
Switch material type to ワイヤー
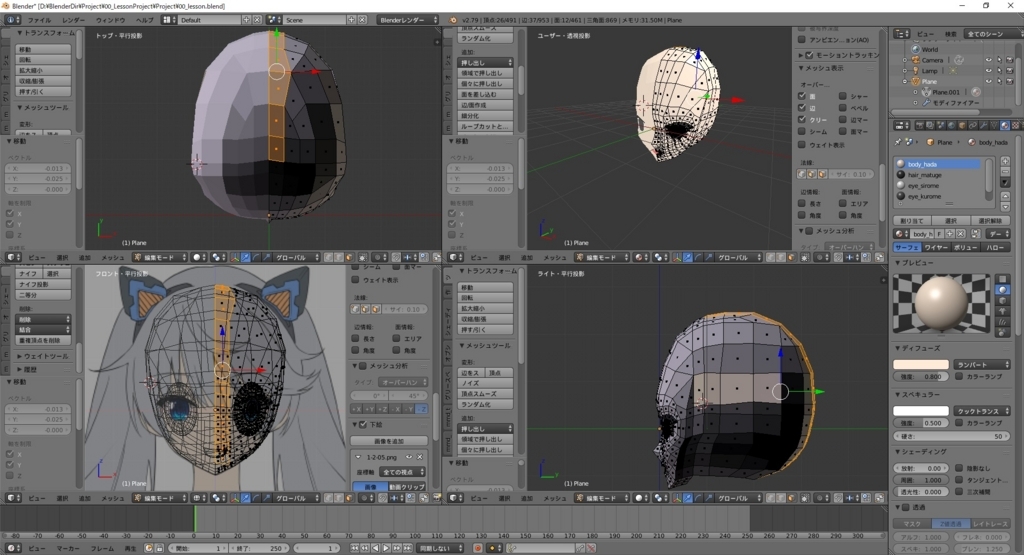click(x=937, y=246)
